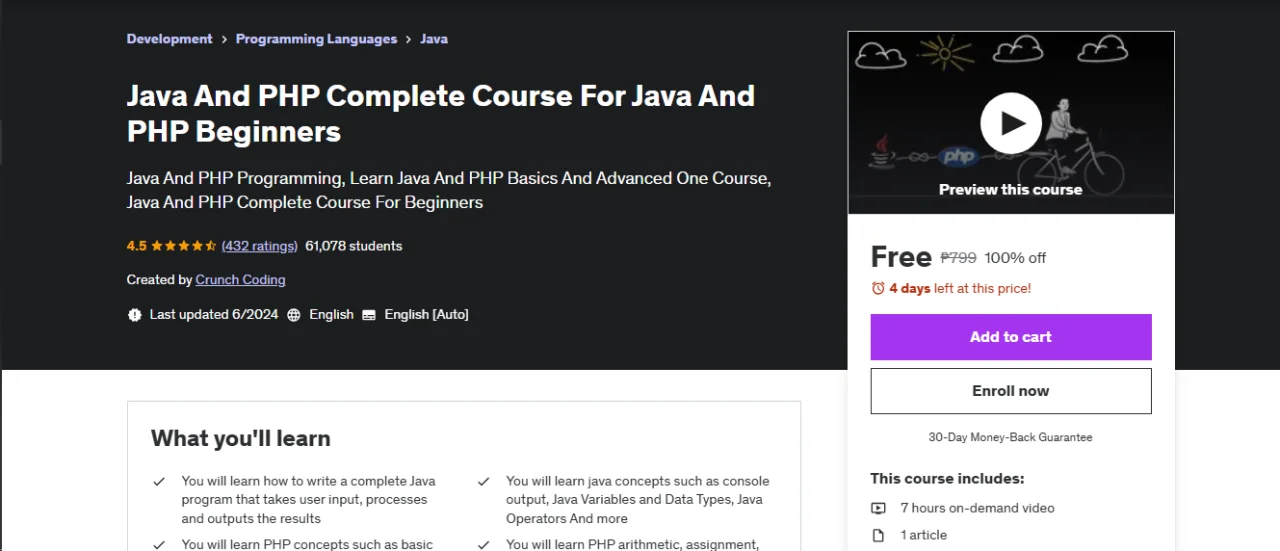Play the course preview video
Screen dimensions: 1280x551
coord(1010,123)
